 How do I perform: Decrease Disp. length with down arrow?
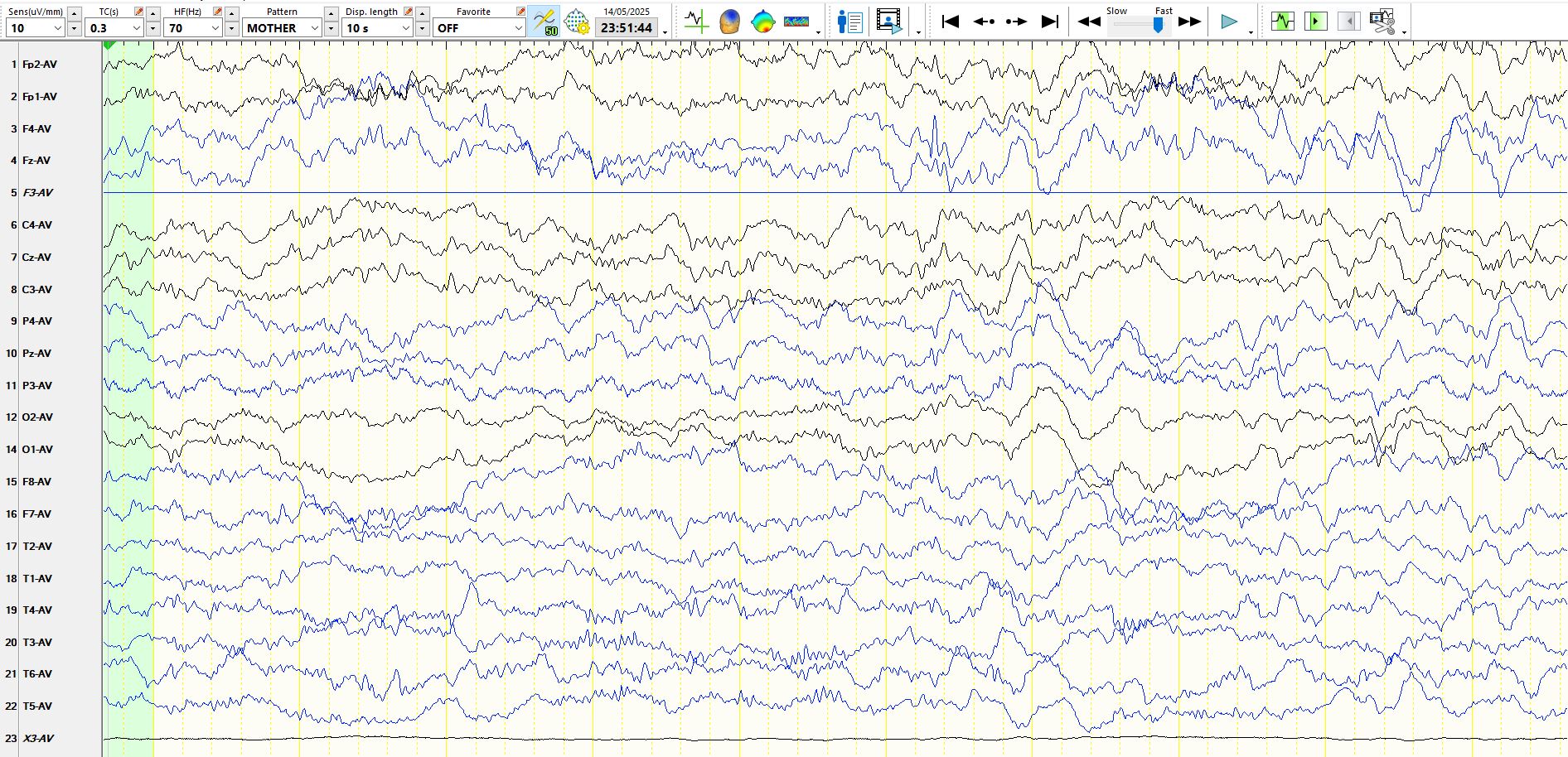(x=423, y=29)
